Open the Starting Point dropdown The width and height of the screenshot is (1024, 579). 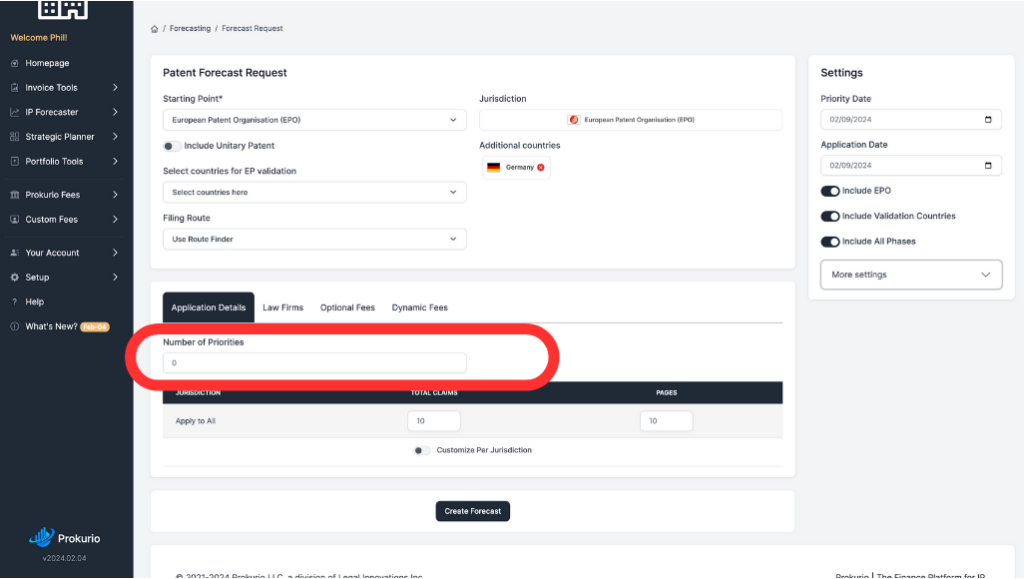pyautogui.click(x=314, y=120)
